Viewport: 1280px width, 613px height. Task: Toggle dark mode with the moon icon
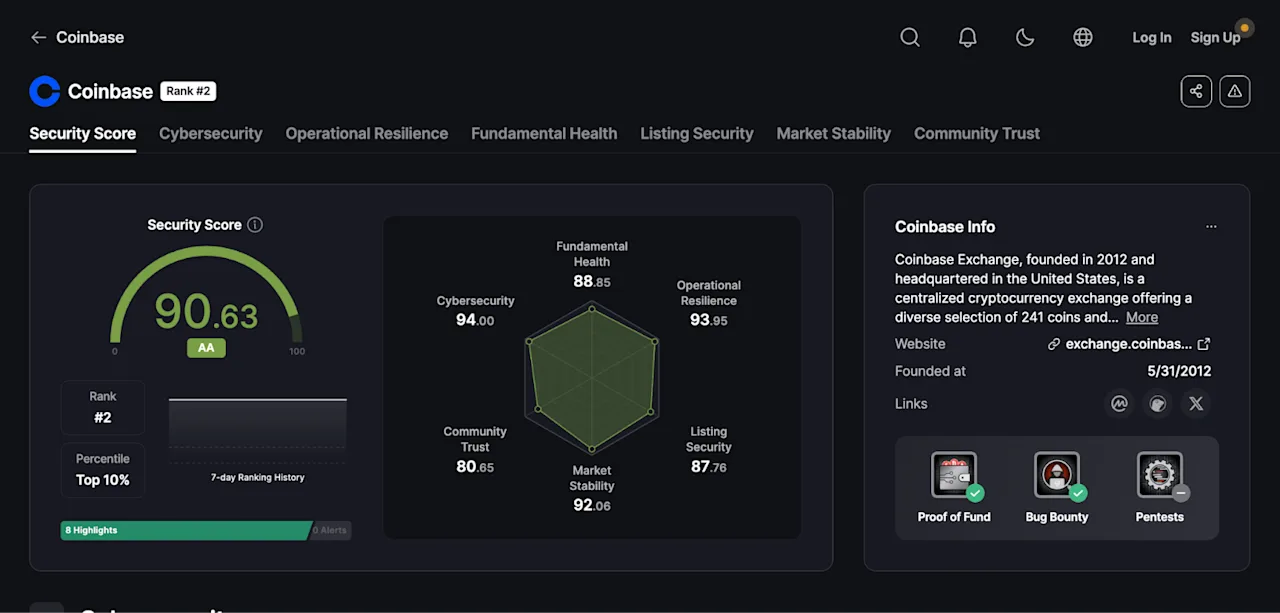1025,37
